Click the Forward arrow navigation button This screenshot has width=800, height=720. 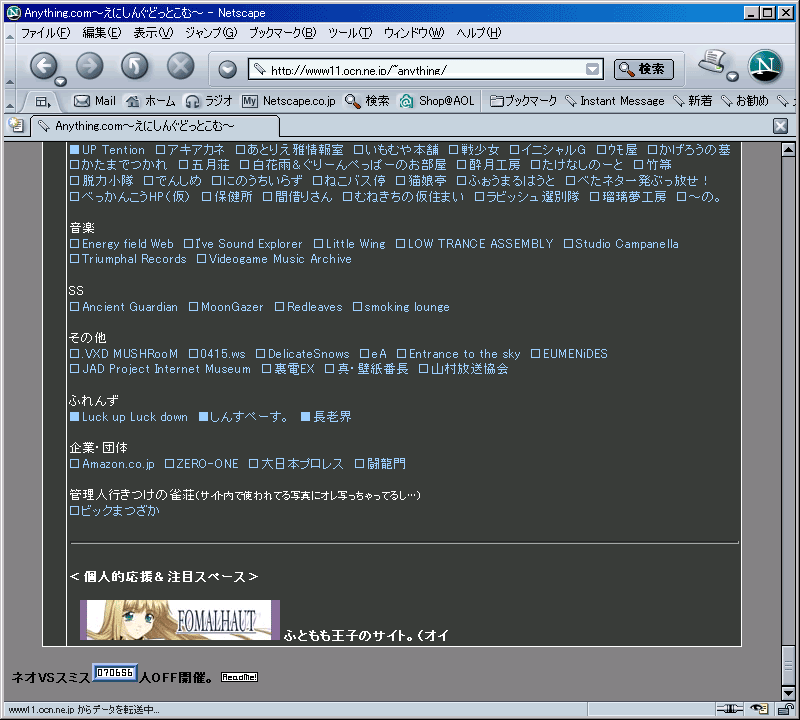(x=89, y=66)
